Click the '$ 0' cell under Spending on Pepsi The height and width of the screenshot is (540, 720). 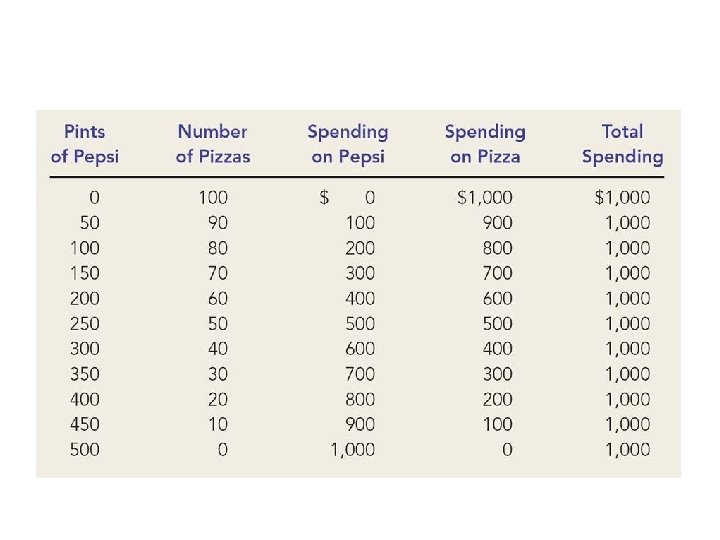(x=347, y=197)
